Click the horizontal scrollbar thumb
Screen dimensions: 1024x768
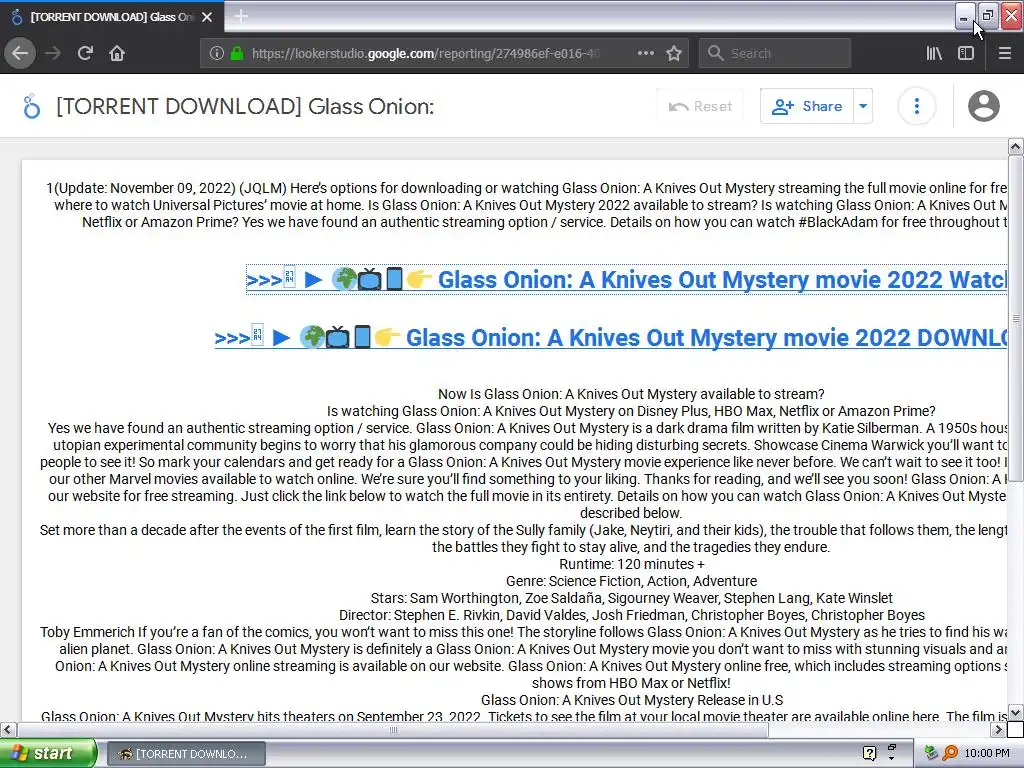click(392, 730)
